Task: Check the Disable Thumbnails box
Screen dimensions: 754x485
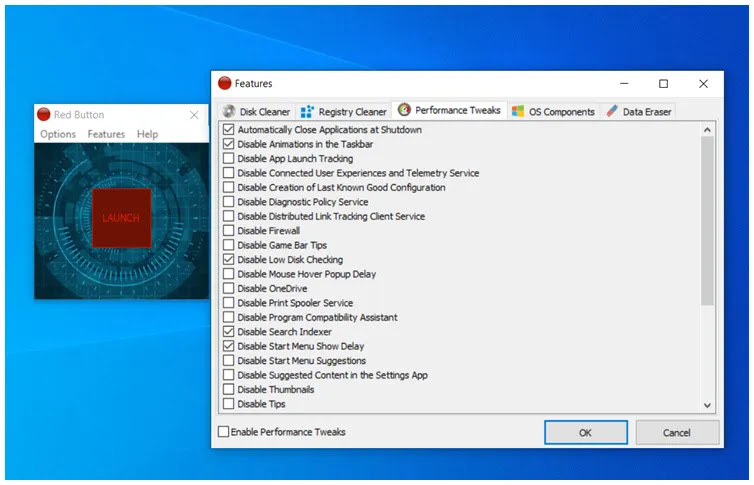Action: click(x=229, y=389)
